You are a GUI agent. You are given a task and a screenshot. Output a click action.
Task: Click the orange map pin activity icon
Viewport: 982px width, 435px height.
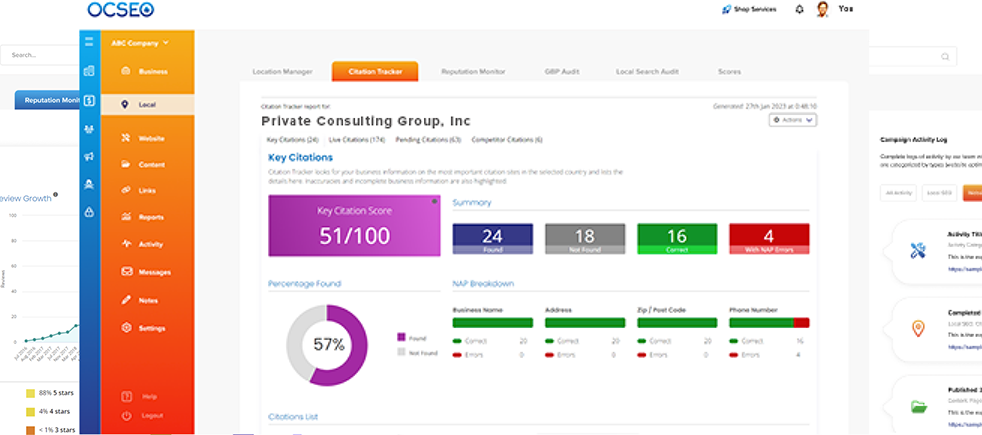(x=917, y=329)
